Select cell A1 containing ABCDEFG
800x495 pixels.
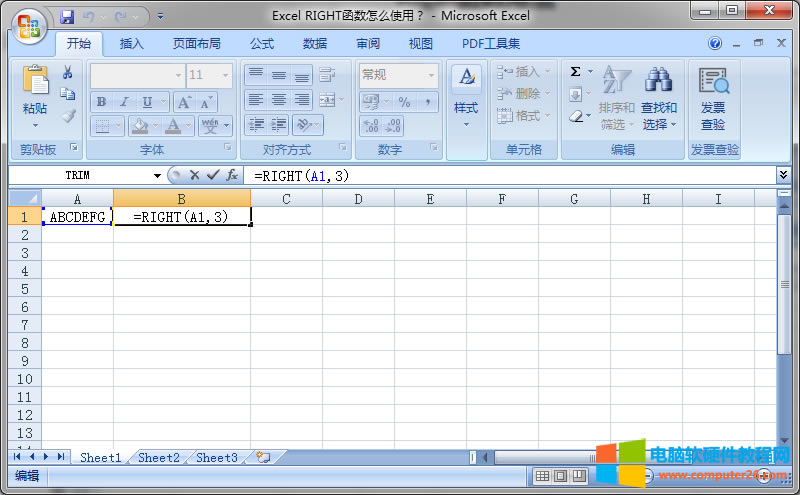[77, 216]
